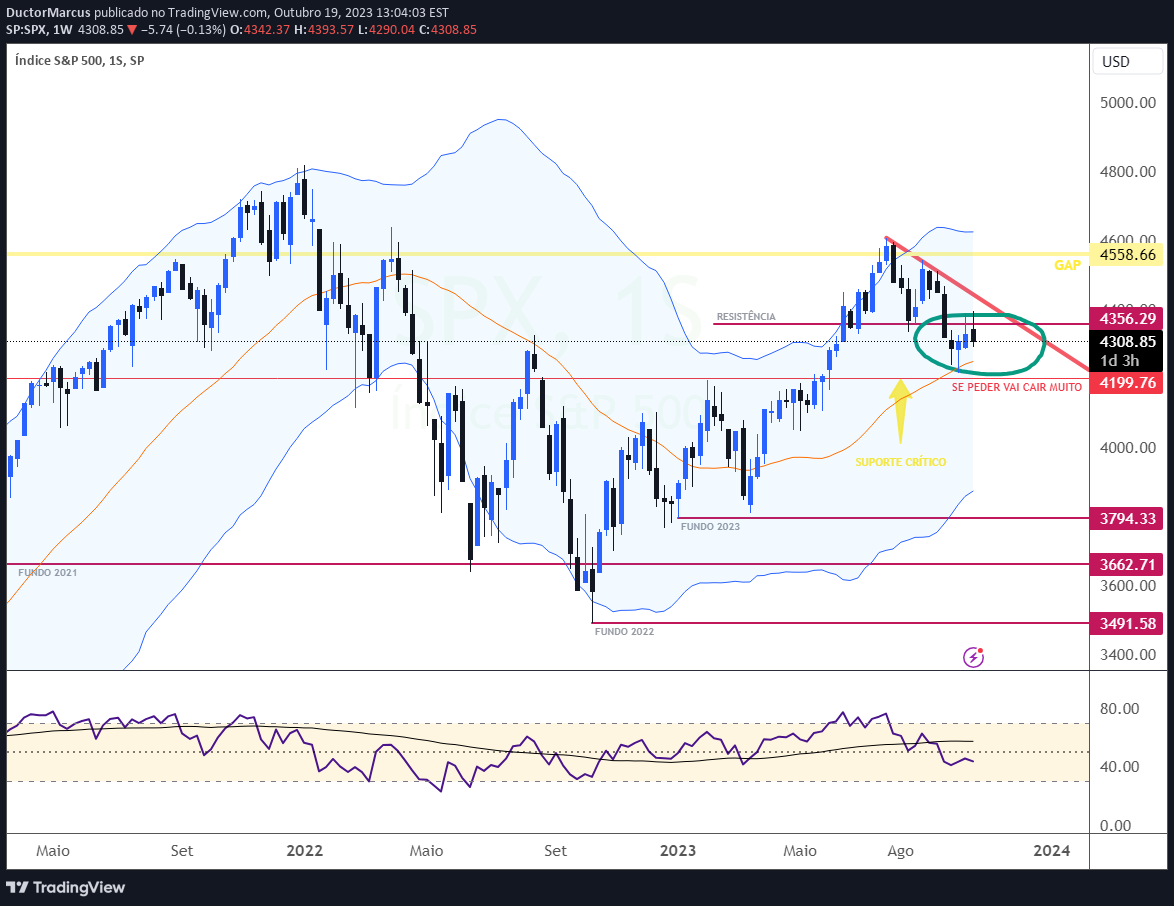The width and height of the screenshot is (1174, 906).
Task: Select the FUNDO 2022 level at 3491.58
Action: [1126, 624]
